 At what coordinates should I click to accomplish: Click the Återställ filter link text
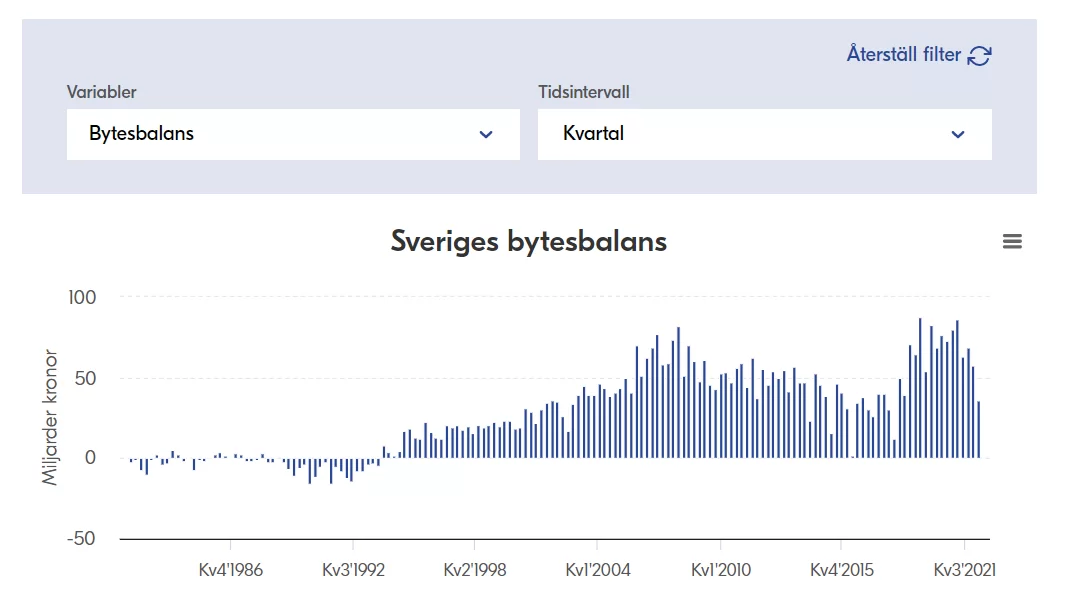coord(903,55)
